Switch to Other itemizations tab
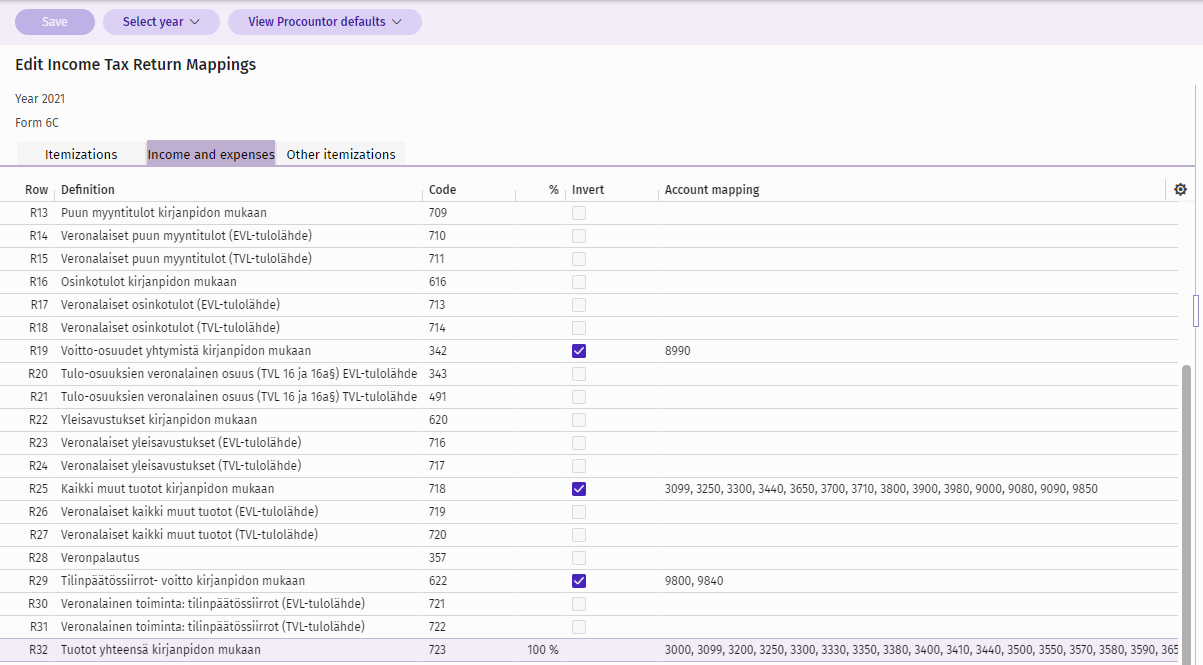The height and width of the screenshot is (665, 1203). click(x=341, y=154)
